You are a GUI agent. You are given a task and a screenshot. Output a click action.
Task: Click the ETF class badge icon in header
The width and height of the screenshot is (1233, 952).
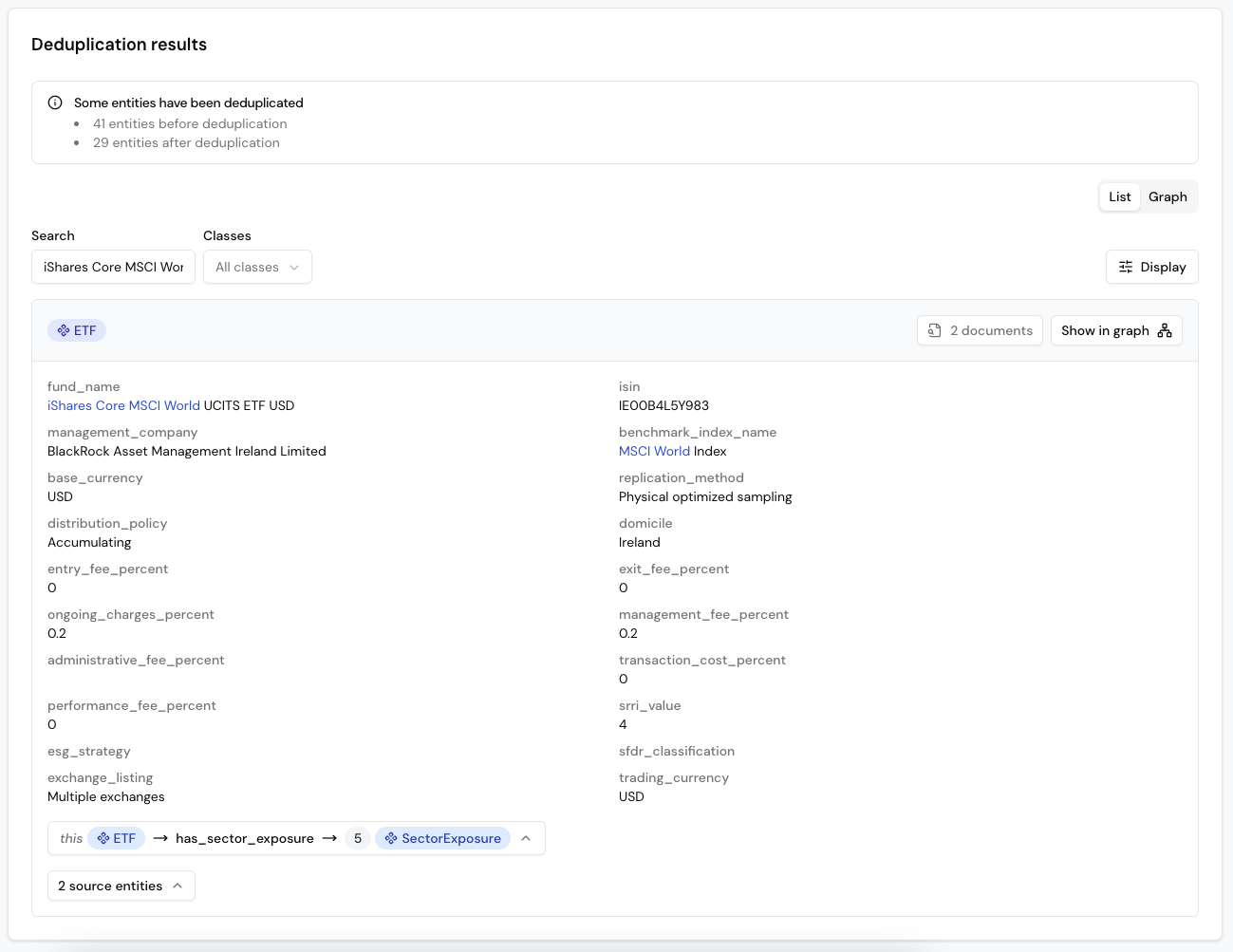point(64,330)
